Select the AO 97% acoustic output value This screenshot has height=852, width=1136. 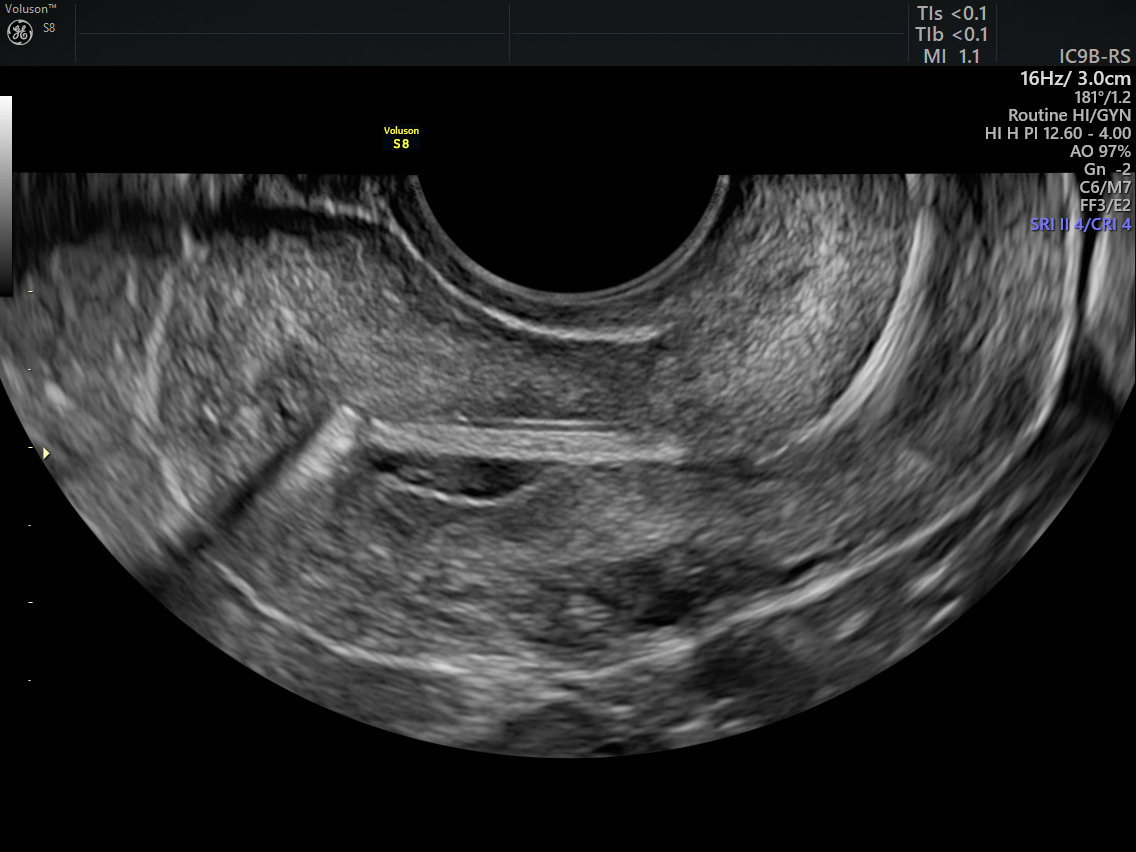tap(1099, 151)
